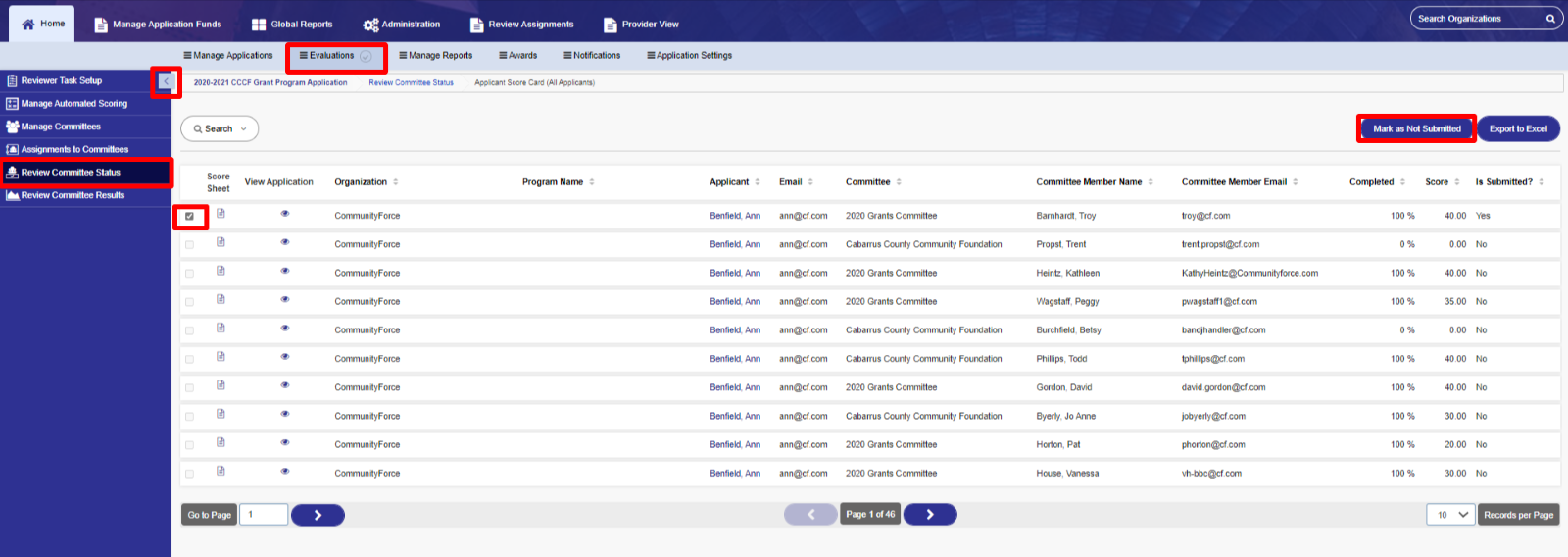1568x557 pixels.
Task: Click Mark as Not Submitted button
Action: coord(1417,128)
